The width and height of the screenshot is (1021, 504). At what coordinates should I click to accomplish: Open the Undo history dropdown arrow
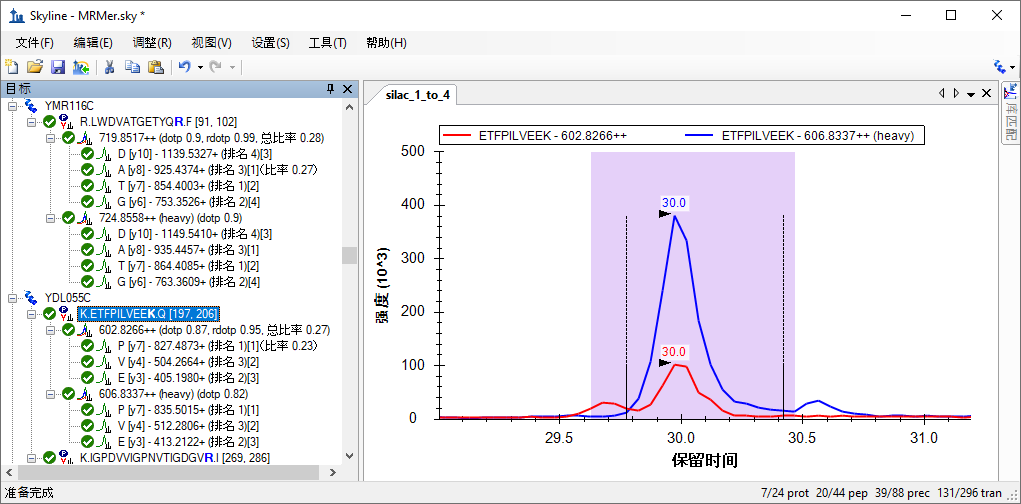(201, 67)
